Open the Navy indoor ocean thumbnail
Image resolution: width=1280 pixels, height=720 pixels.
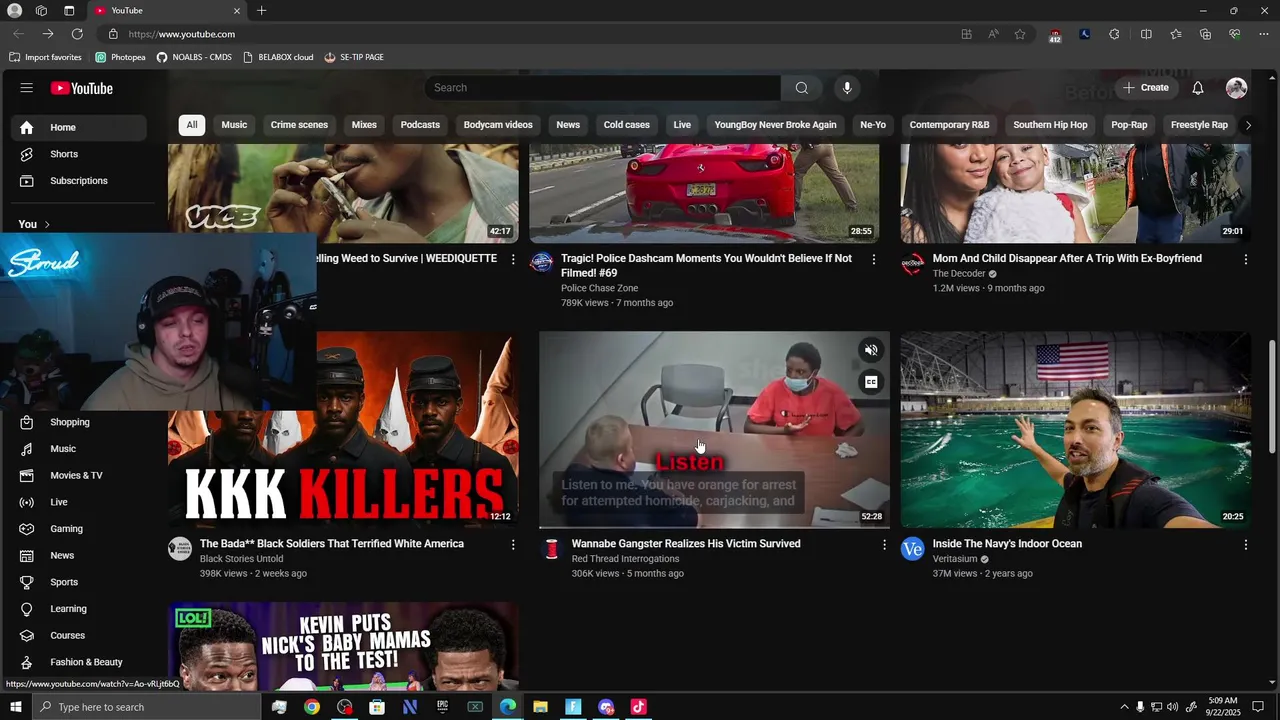pyautogui.click(x=1075, y=430)
